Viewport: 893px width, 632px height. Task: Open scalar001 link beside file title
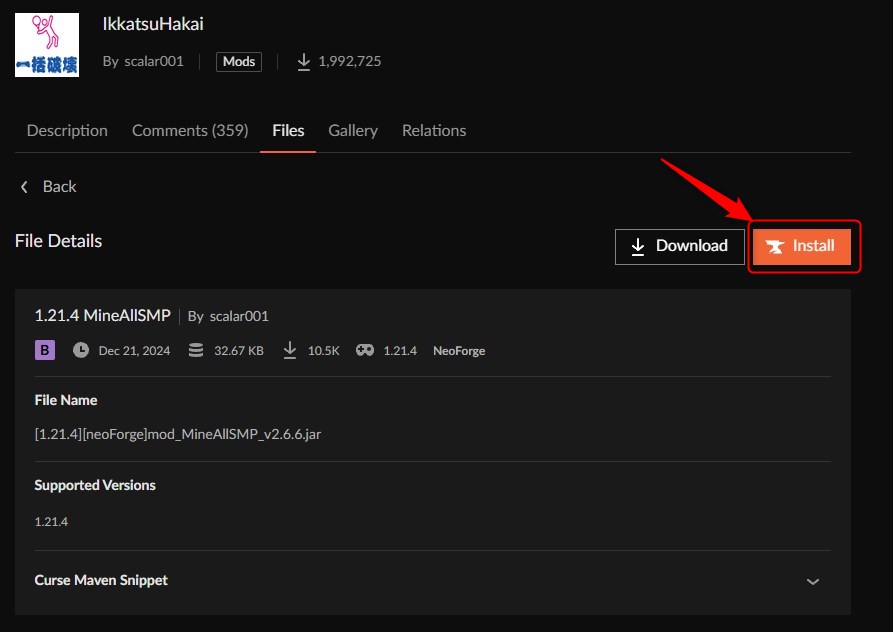[x=239, y=316]
